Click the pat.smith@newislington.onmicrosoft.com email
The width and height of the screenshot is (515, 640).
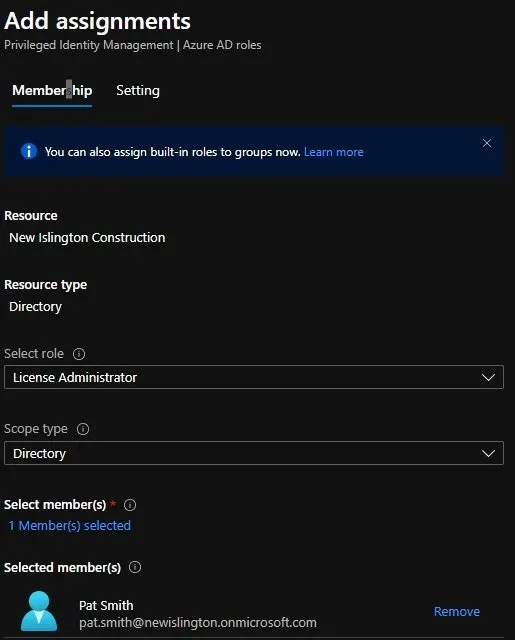tap(198, 622)
